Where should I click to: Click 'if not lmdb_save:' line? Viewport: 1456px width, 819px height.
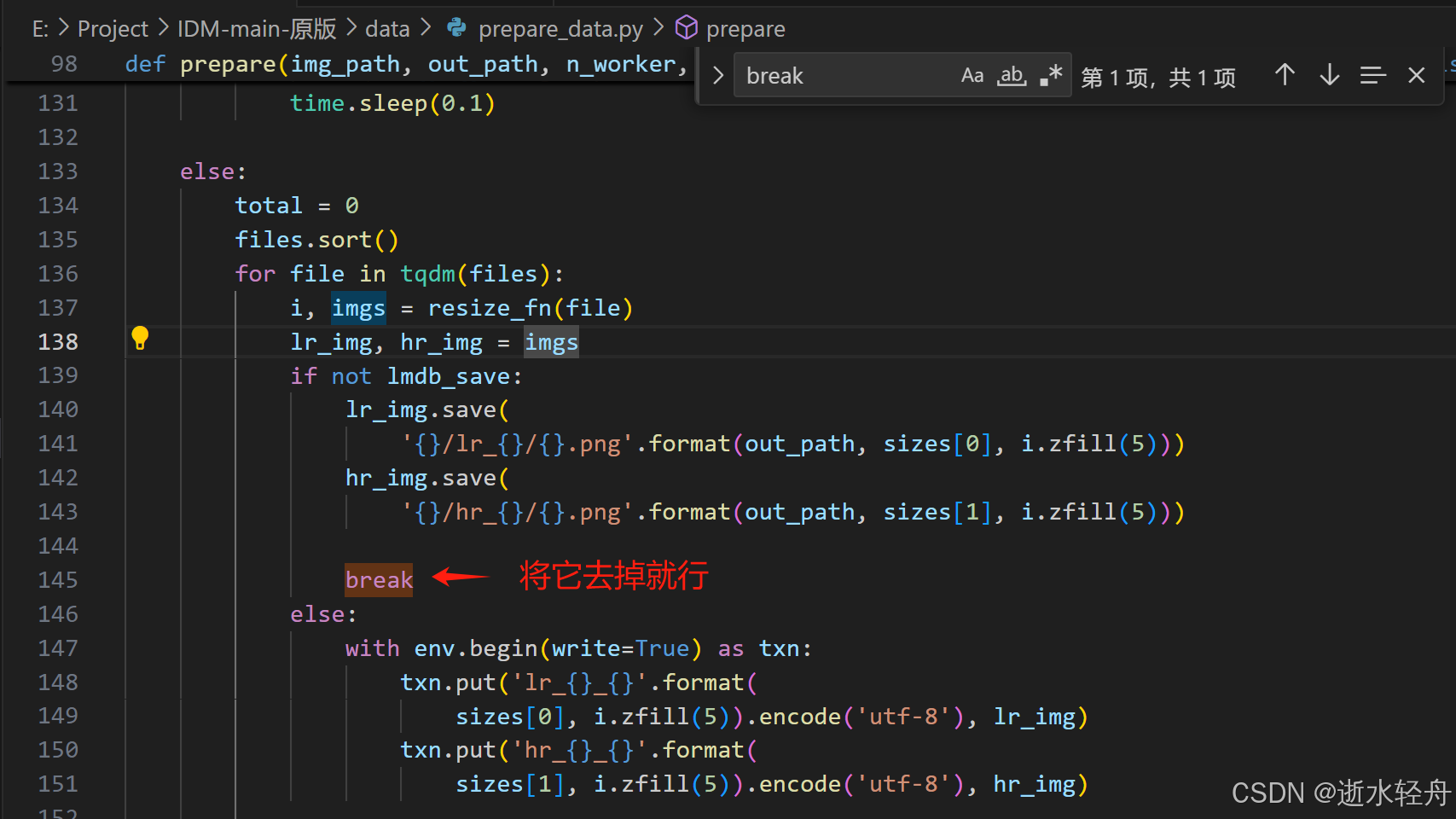click(406, 376)
